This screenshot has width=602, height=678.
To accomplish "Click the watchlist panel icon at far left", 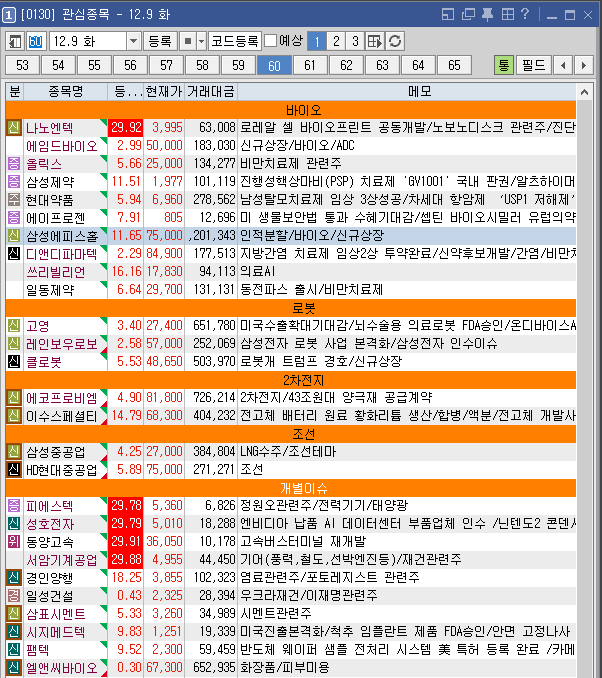I will point(14,41).
